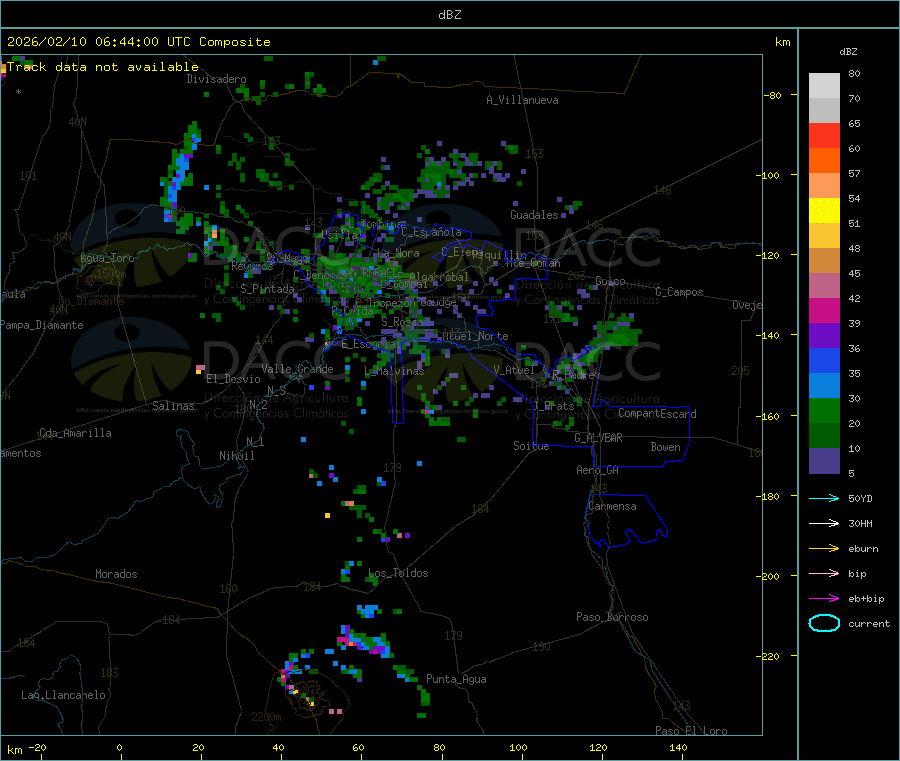900x761 pixels.
Task: Click the 'Soitue' map label
Action: (x=531, y=446)
